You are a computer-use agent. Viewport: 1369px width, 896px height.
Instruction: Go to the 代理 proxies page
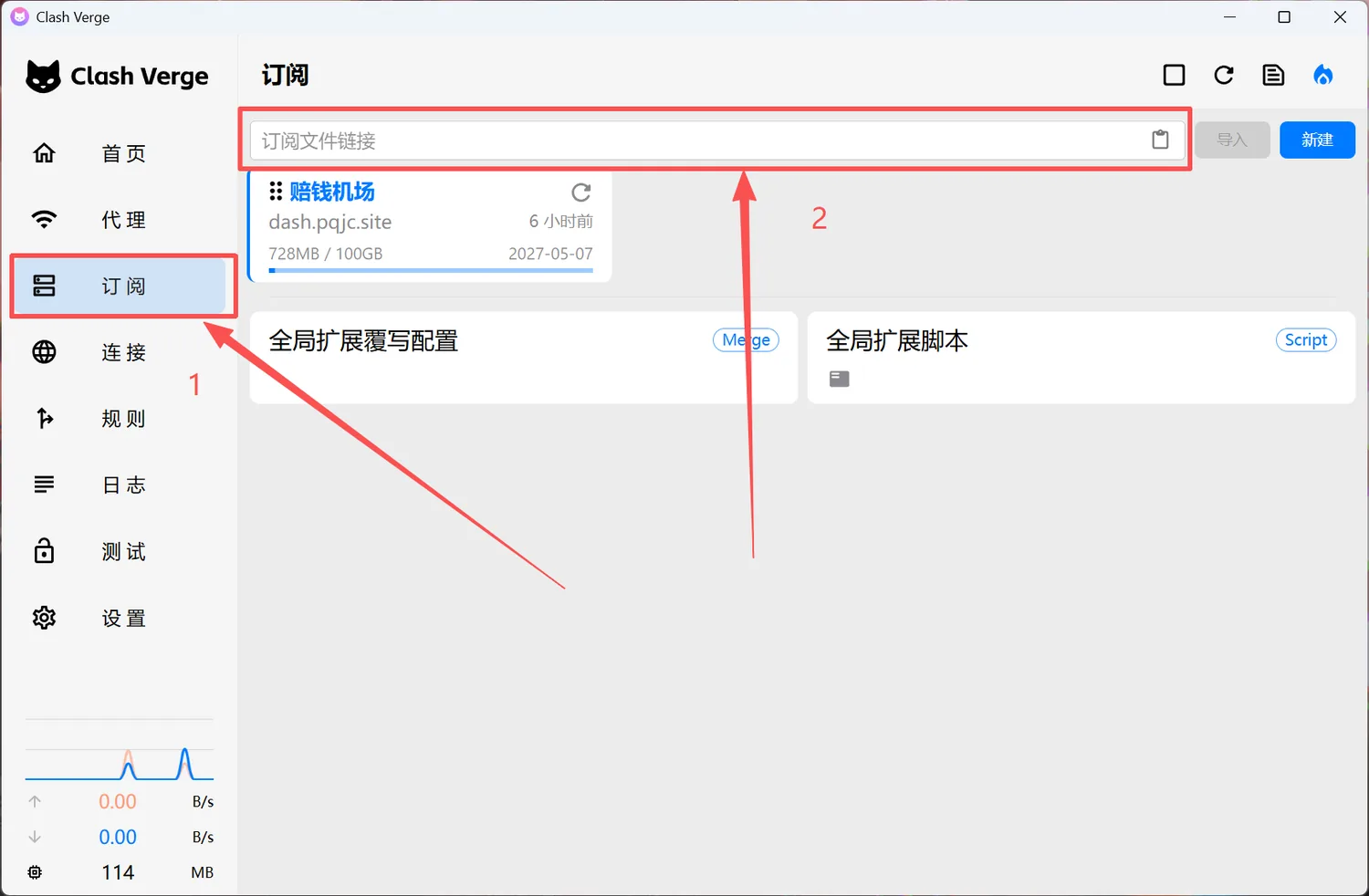[119, 220]
